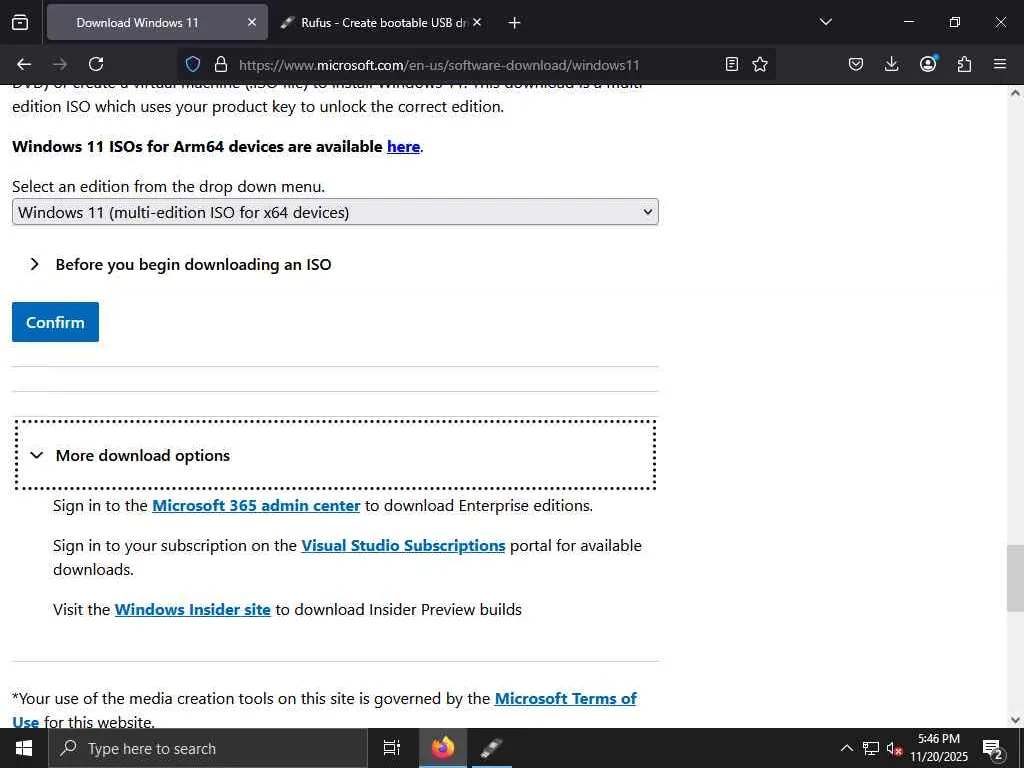1024x768 pixels.
Task: Click the forward navigation arrow
Action: [60, 64]
